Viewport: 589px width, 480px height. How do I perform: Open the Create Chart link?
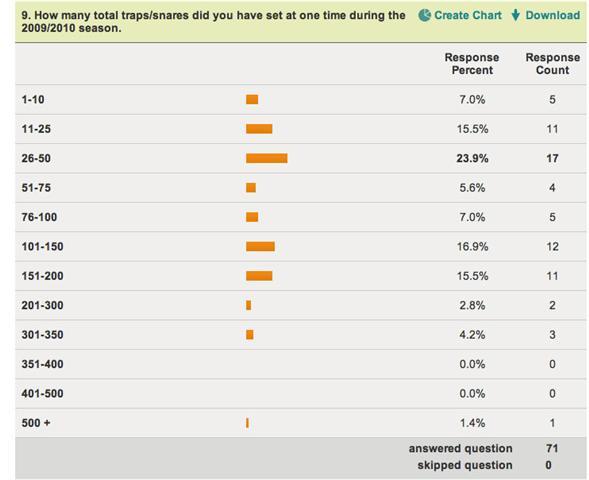pos(468,15)
